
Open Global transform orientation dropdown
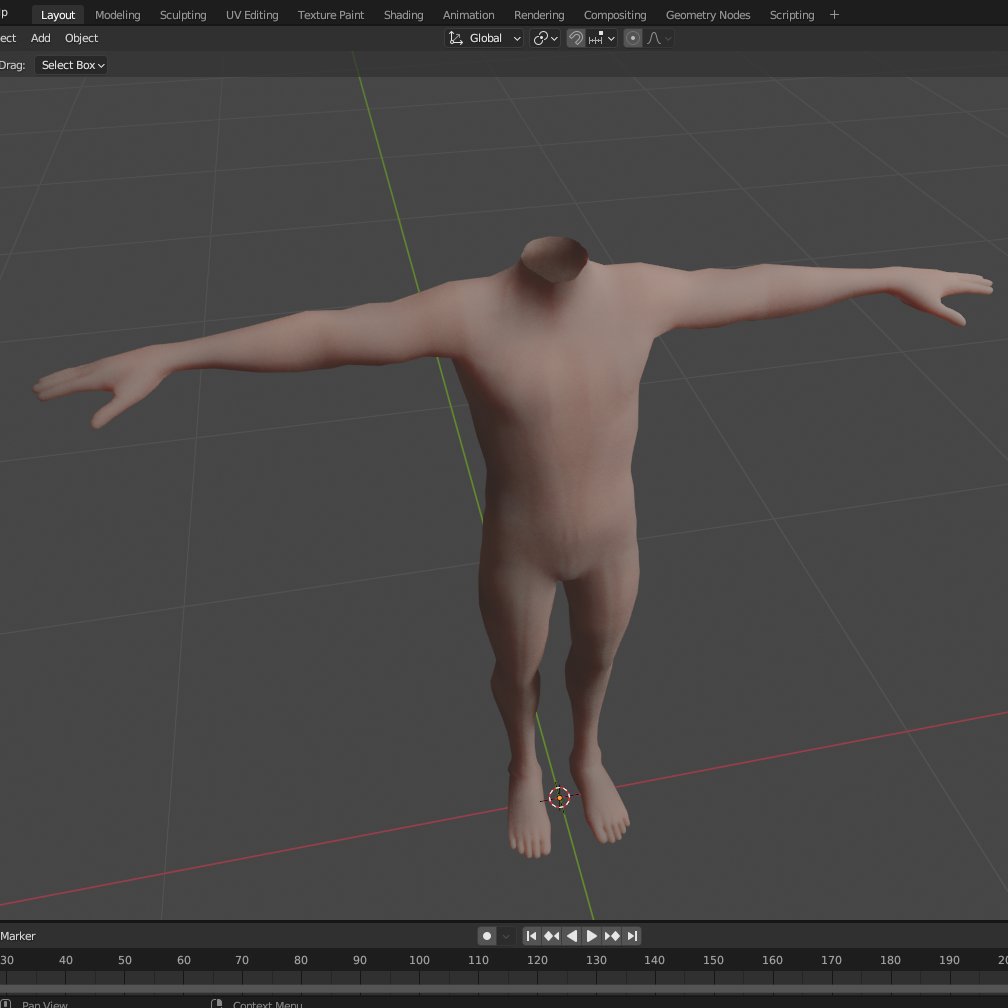(484, 39)
